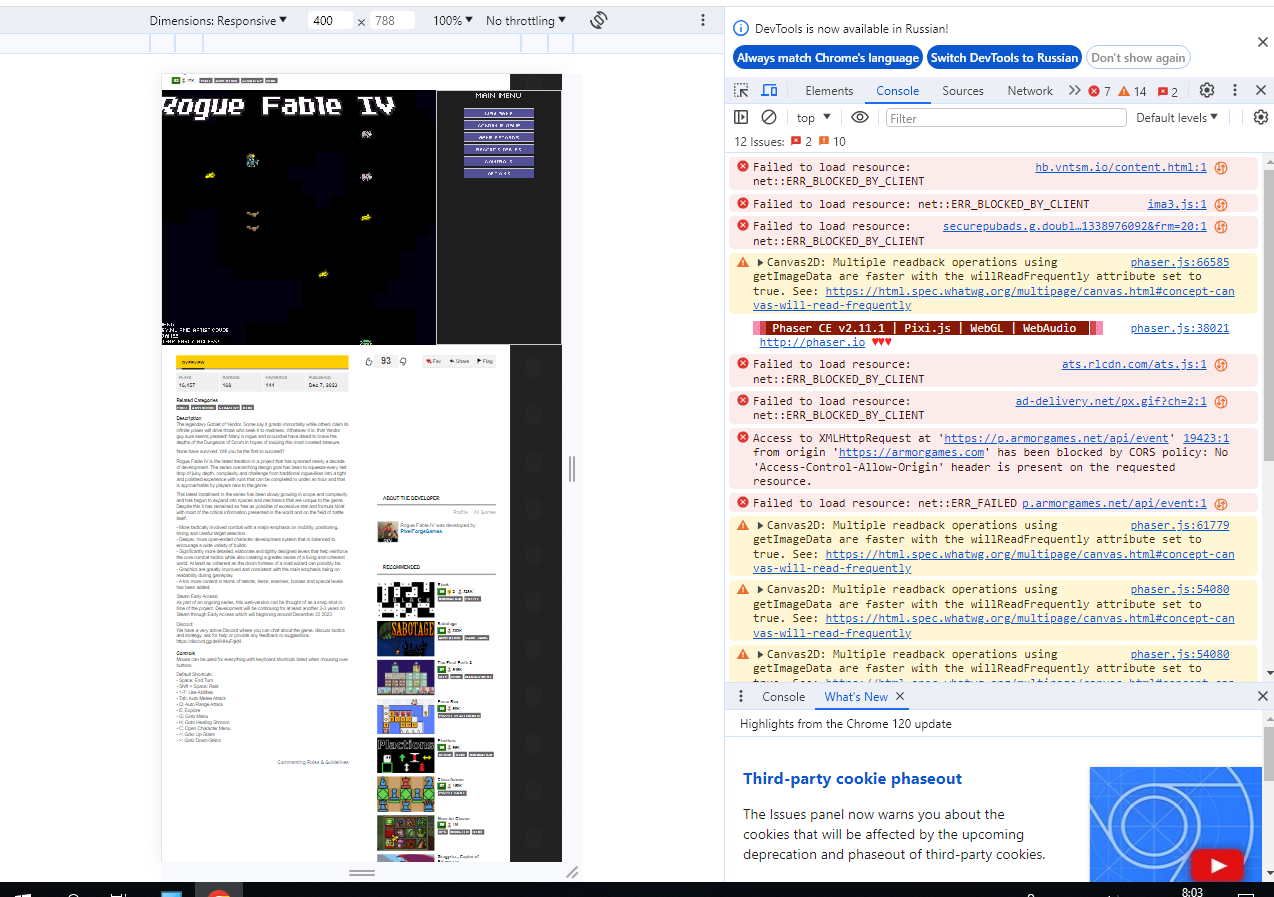Viewport: 1274px width, 897px height.
Task: Open the Sabotage recommended game thumbnail
Action: click(406, 637)
